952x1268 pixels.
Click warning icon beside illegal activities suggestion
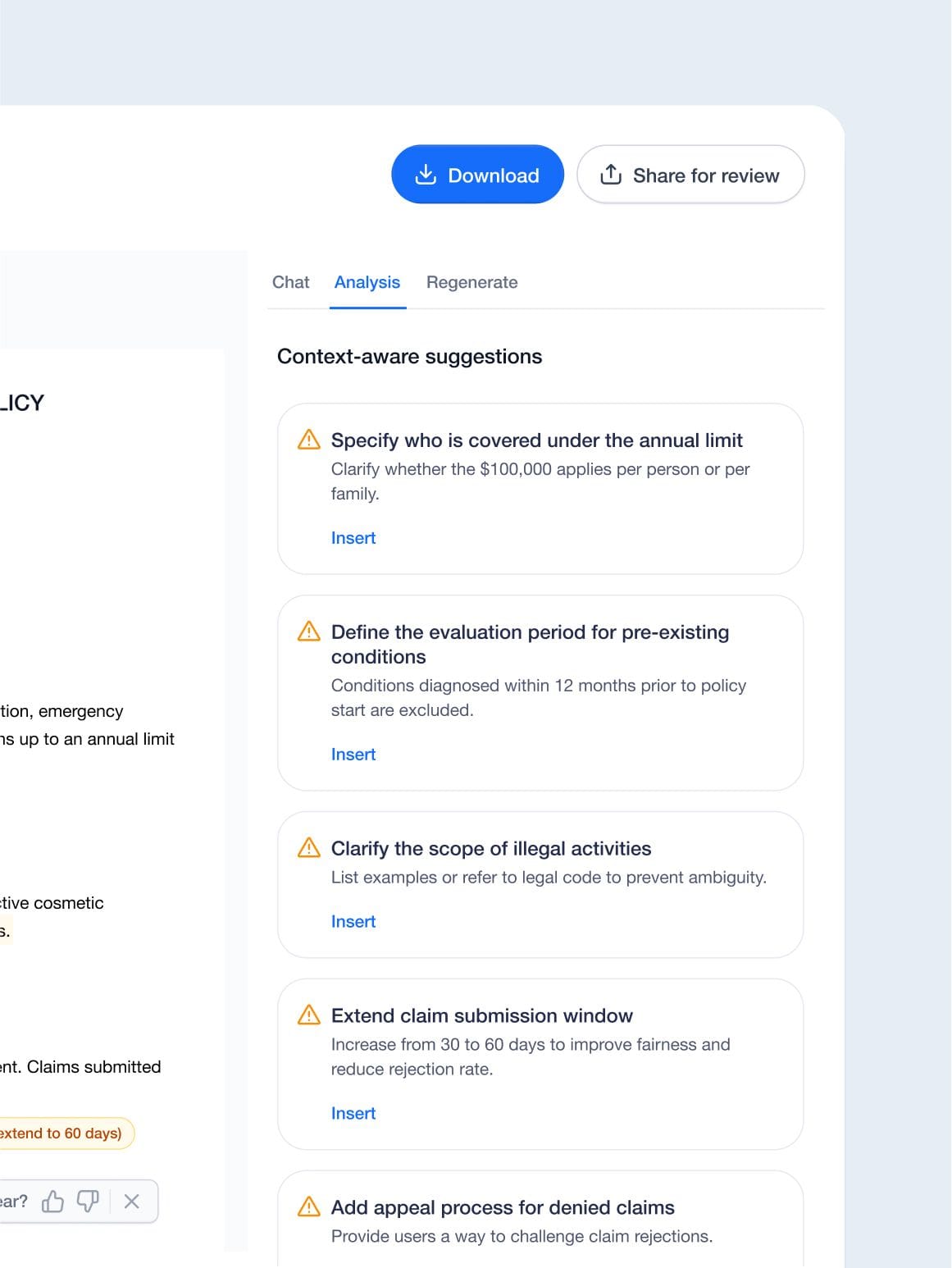point(309,848)
